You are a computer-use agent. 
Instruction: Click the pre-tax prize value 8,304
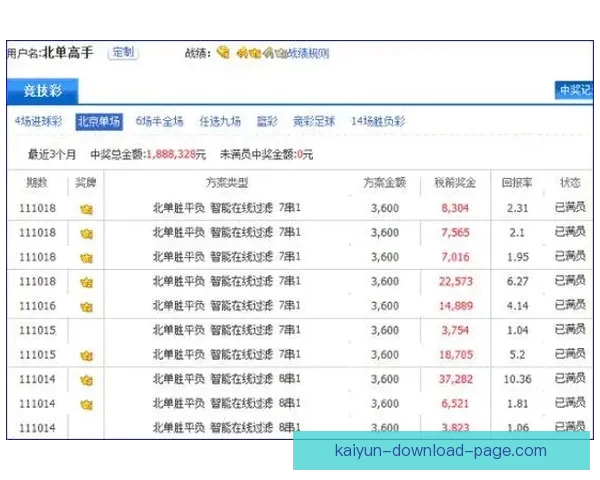click(x=455, y=208)
